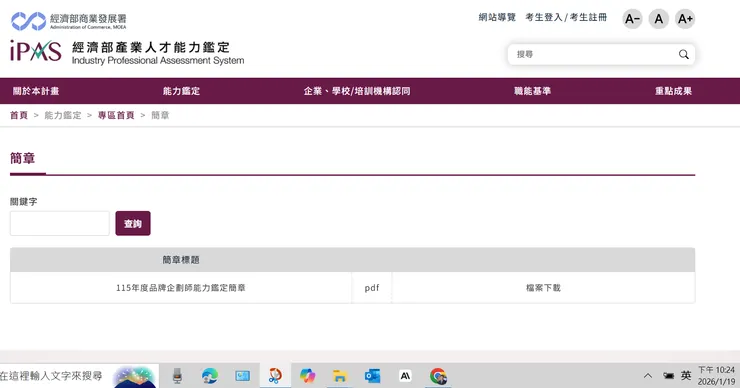This screenshot has width=740, height=388.
Task: Click the 查詢 button
Action: [x=133, y=223]
